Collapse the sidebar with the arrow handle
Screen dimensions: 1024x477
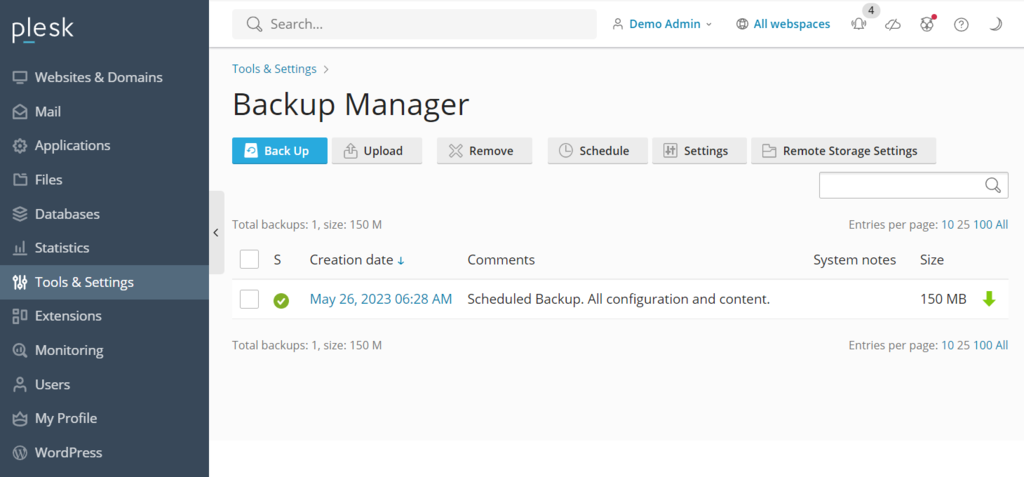pyautogui.click(x=216, y=232)
